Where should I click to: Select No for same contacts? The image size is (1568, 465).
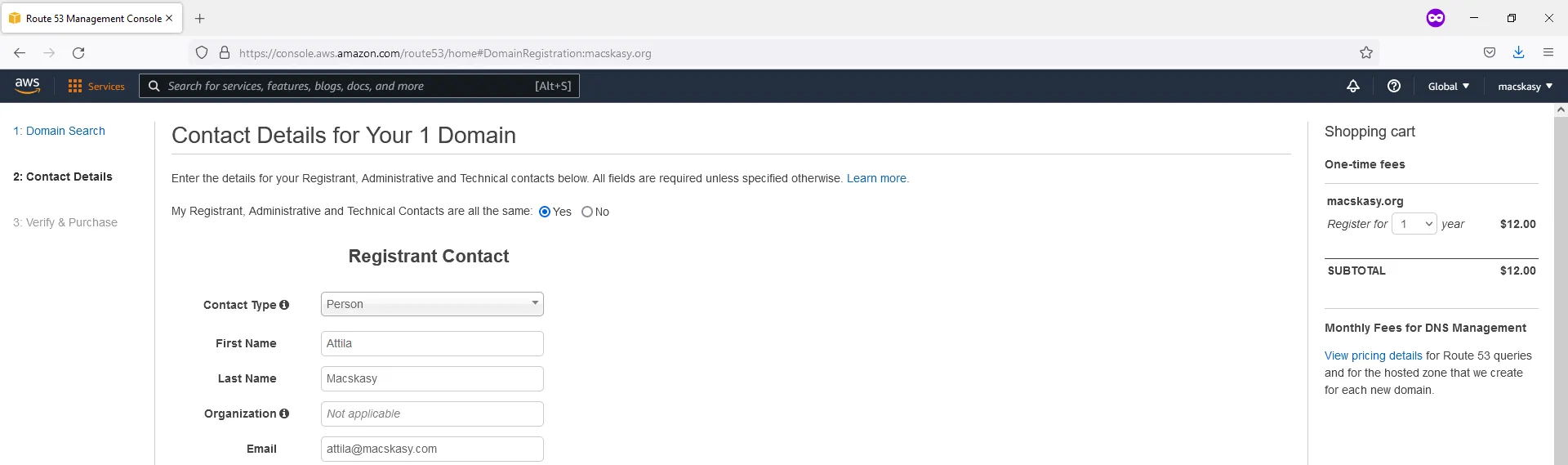[587, 212]
